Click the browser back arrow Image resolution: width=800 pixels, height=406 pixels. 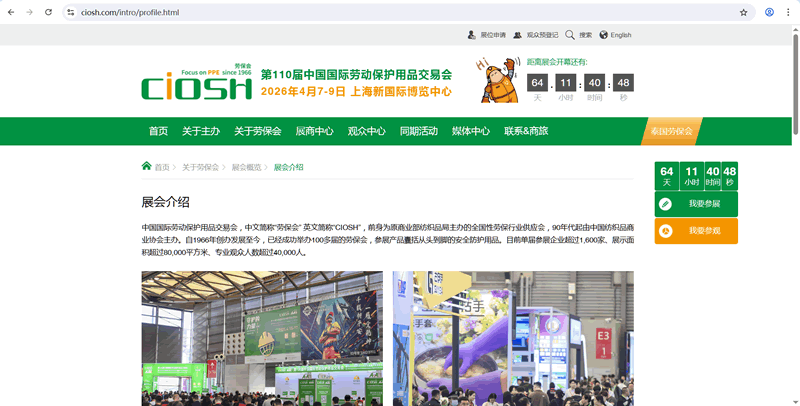(10, 12)
